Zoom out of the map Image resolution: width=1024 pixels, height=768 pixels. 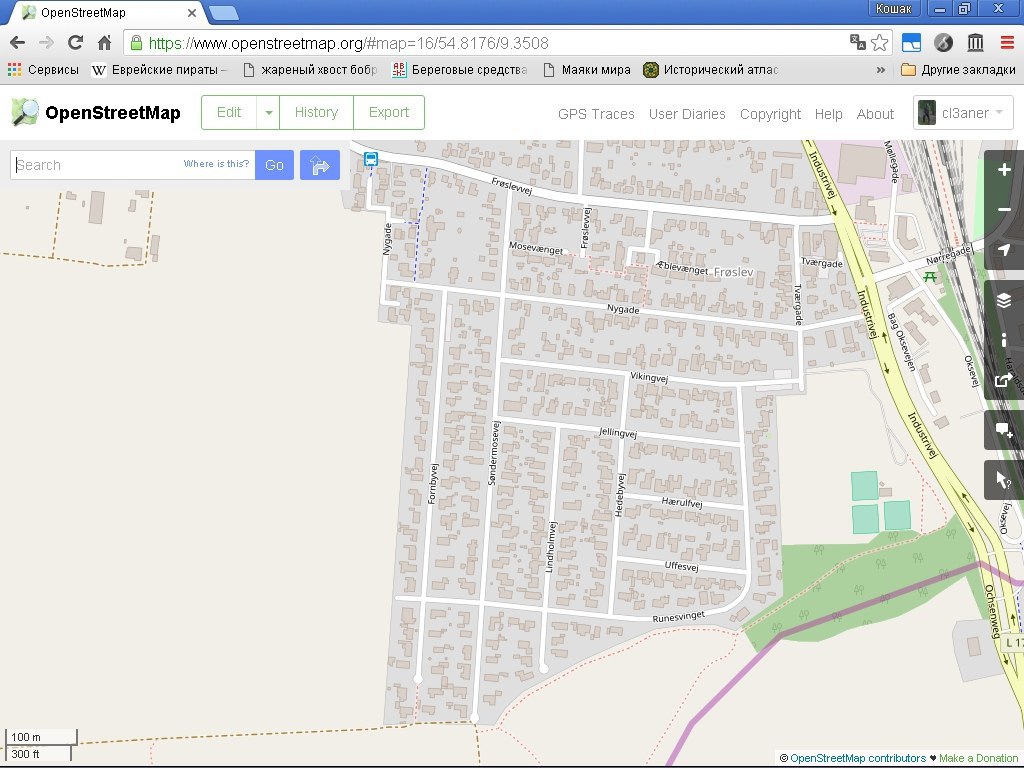click(1004, 210)
